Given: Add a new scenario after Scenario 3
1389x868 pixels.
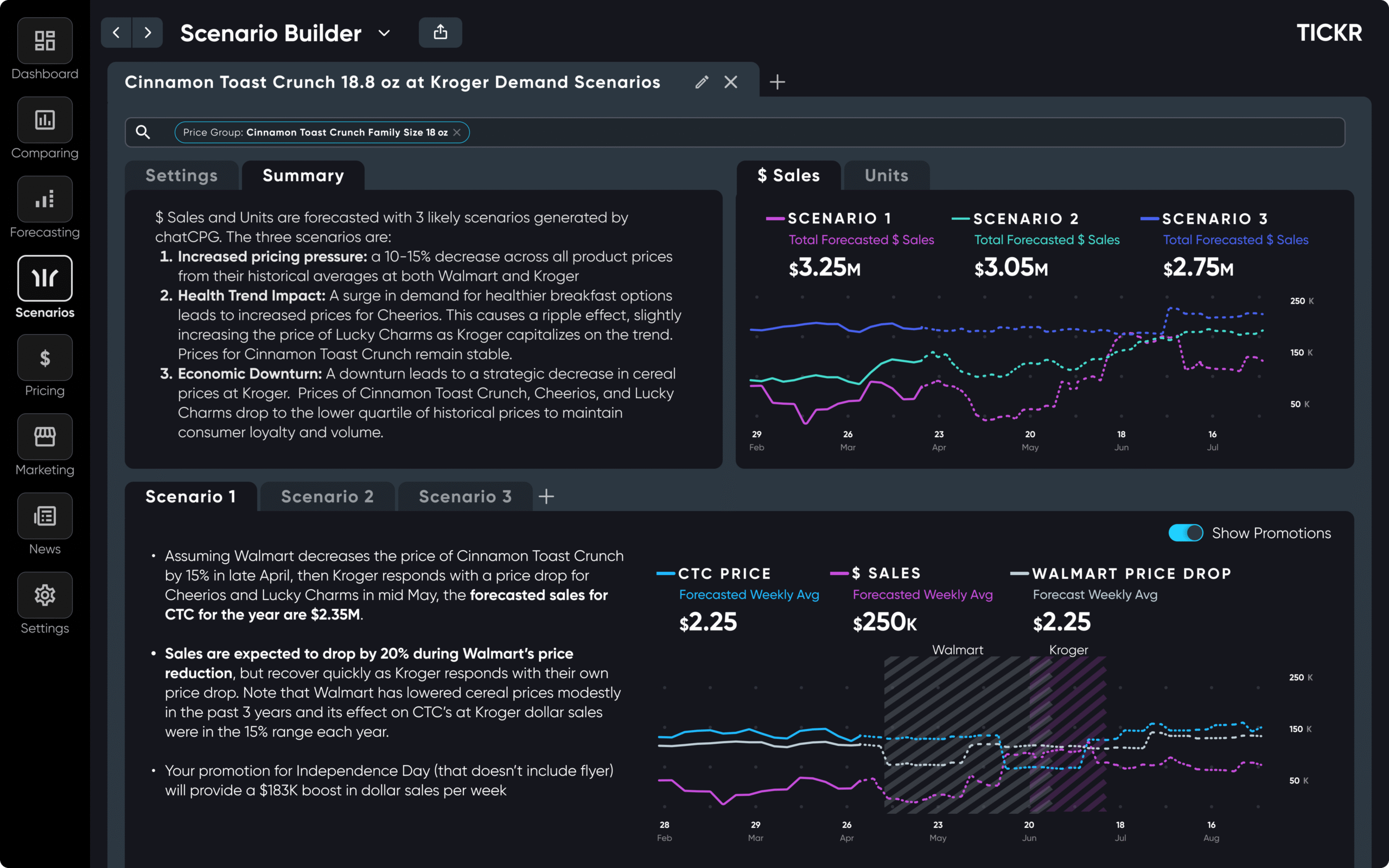Looking at the screenshot, I should click(x=546, y=496).
